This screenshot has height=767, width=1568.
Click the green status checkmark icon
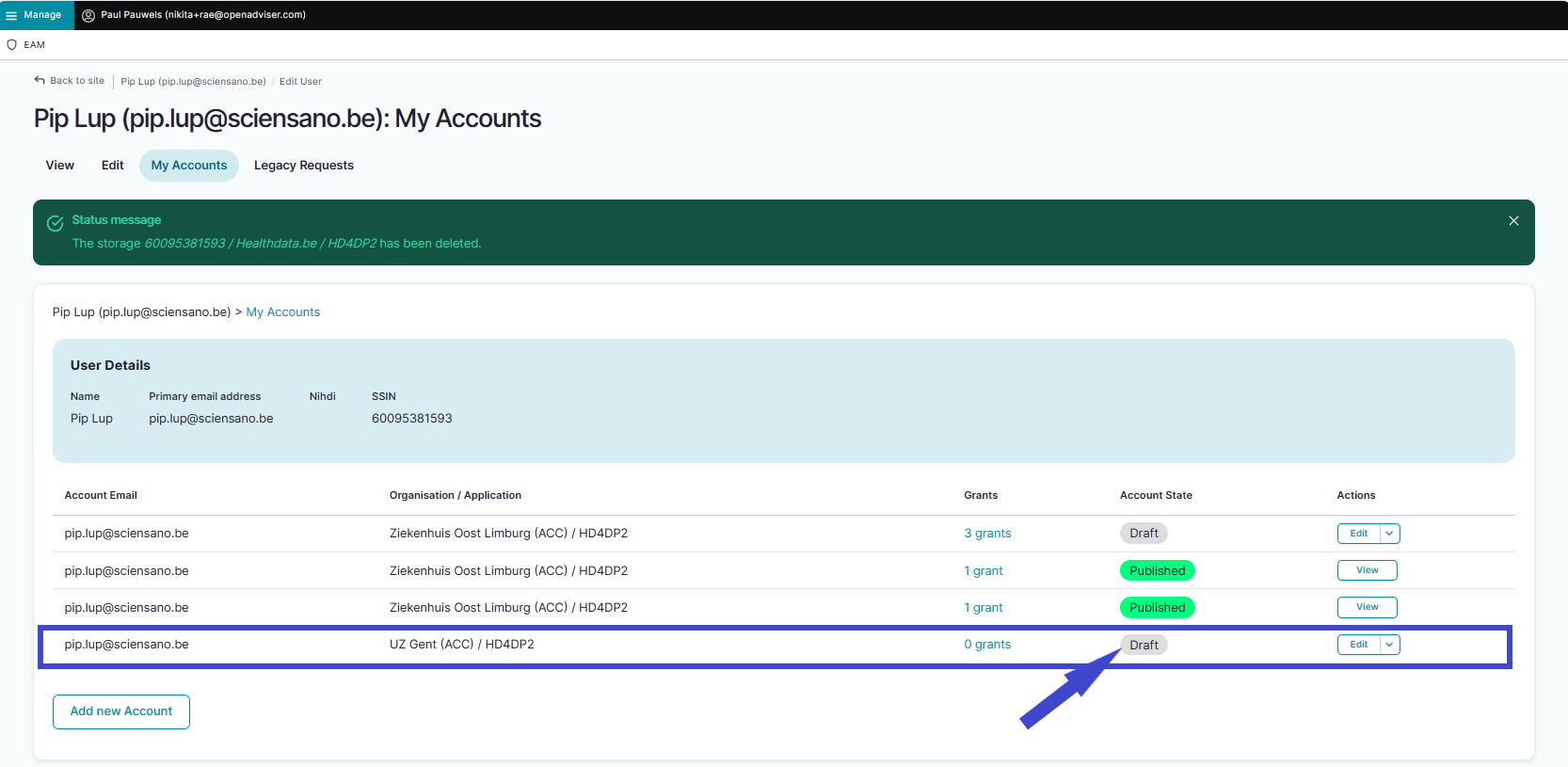56,222
